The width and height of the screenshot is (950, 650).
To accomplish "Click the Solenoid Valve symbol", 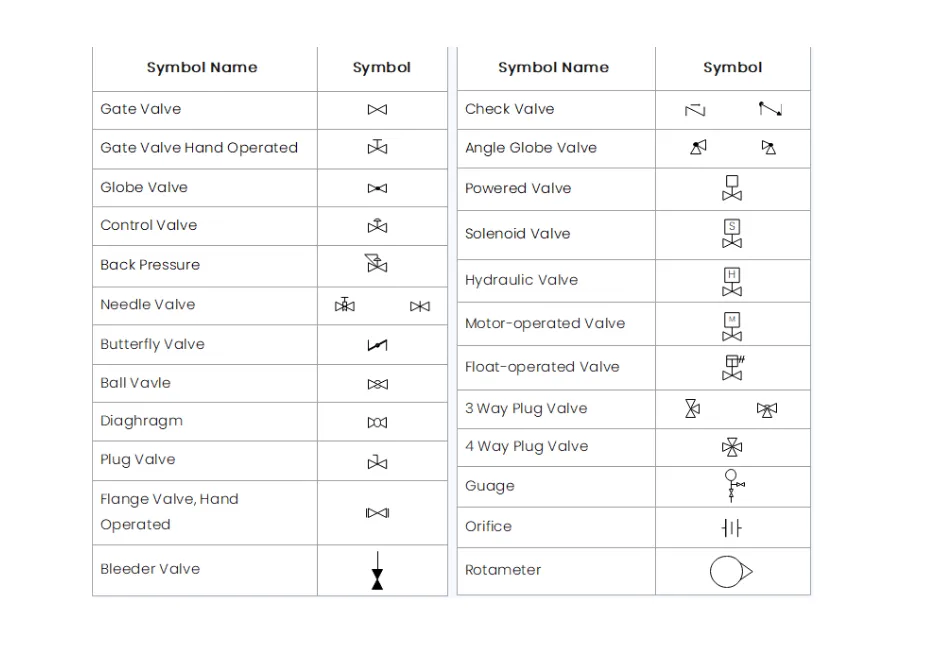I will [x=732, y=234].
